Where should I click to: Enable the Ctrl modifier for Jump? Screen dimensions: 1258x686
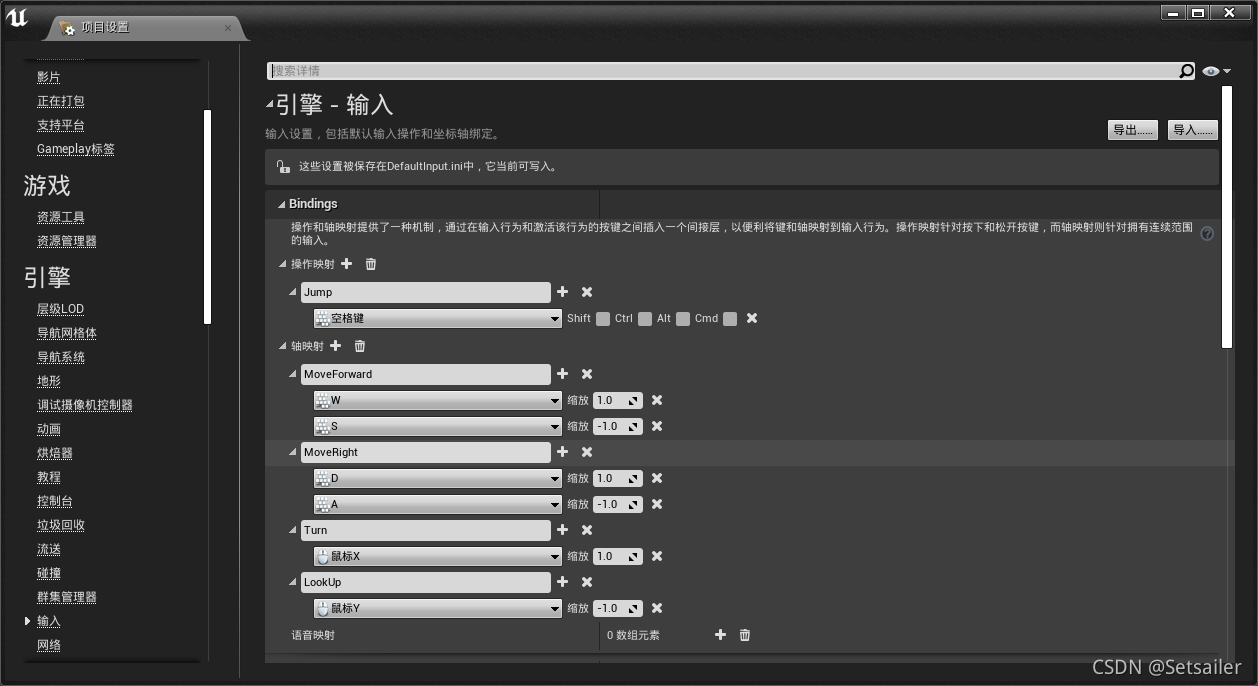(x=645, y=319)
